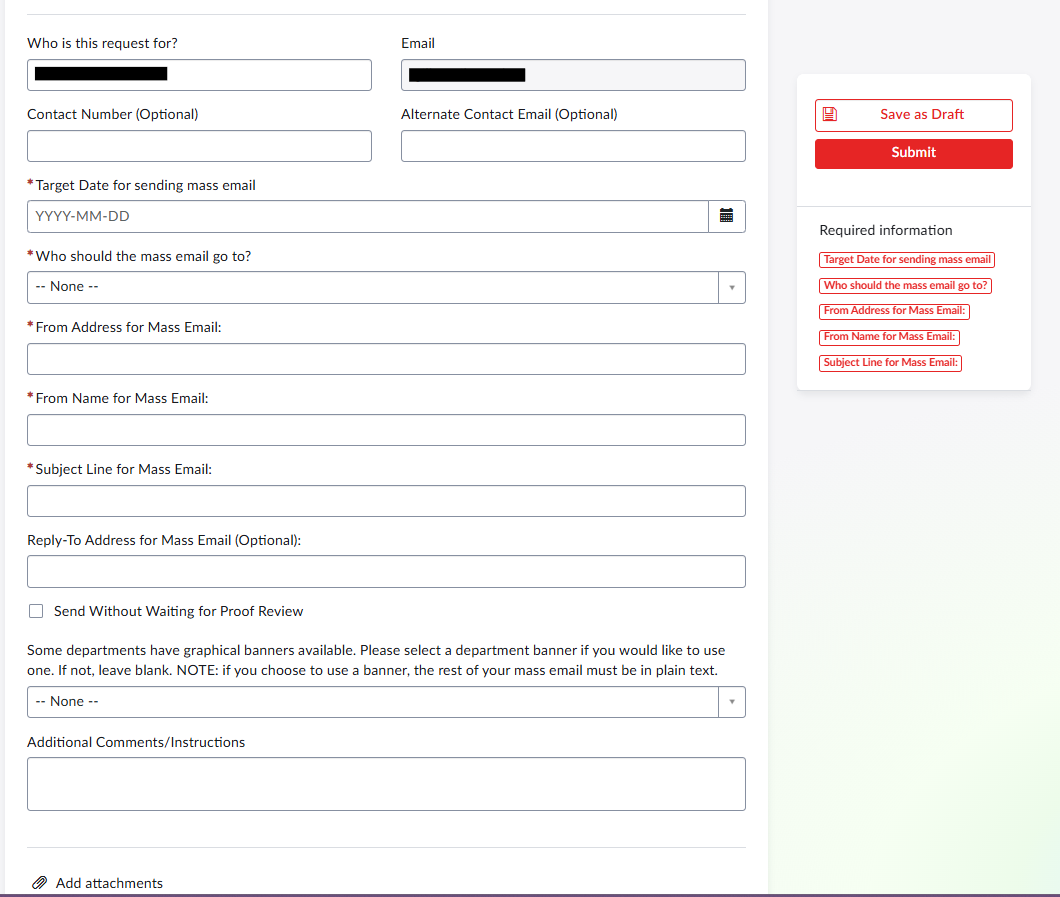The image size is (1060, 897).
Task: Click the Alternate Contact Email field
Action: (573, 146)
